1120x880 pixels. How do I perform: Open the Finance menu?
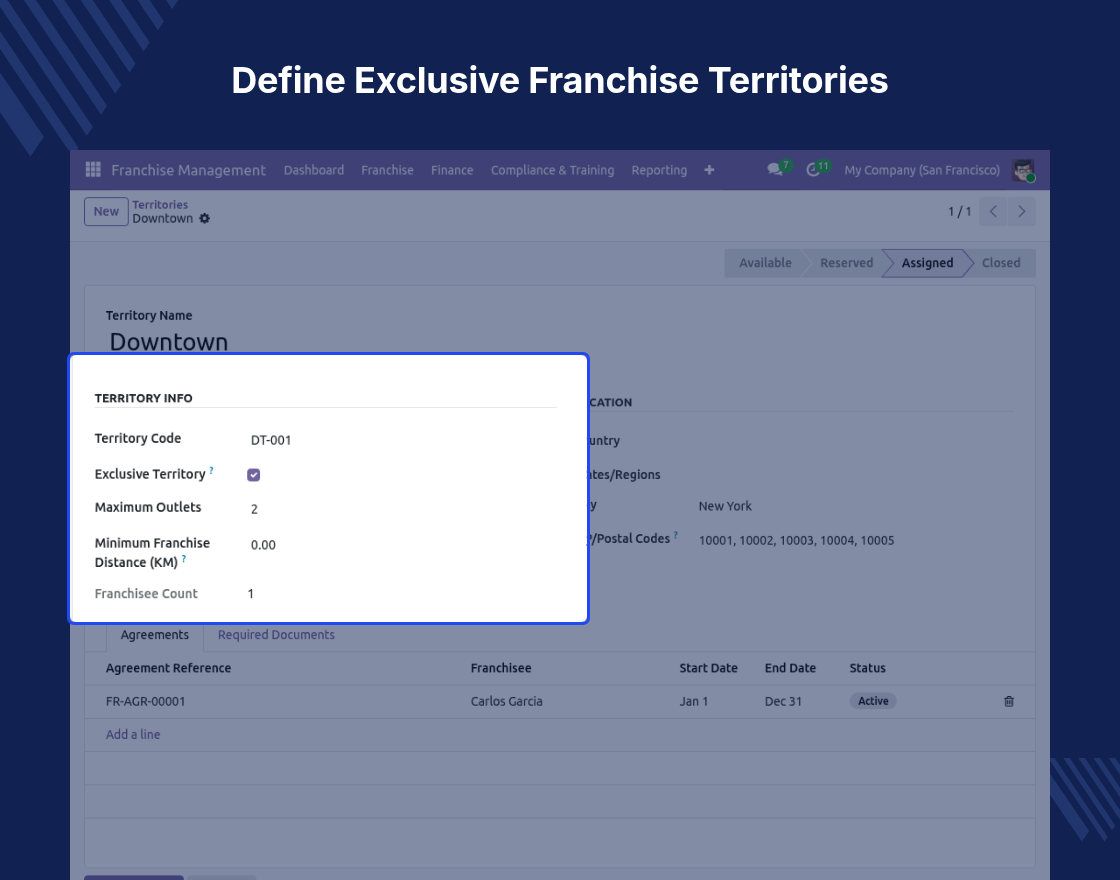(451, 170)
